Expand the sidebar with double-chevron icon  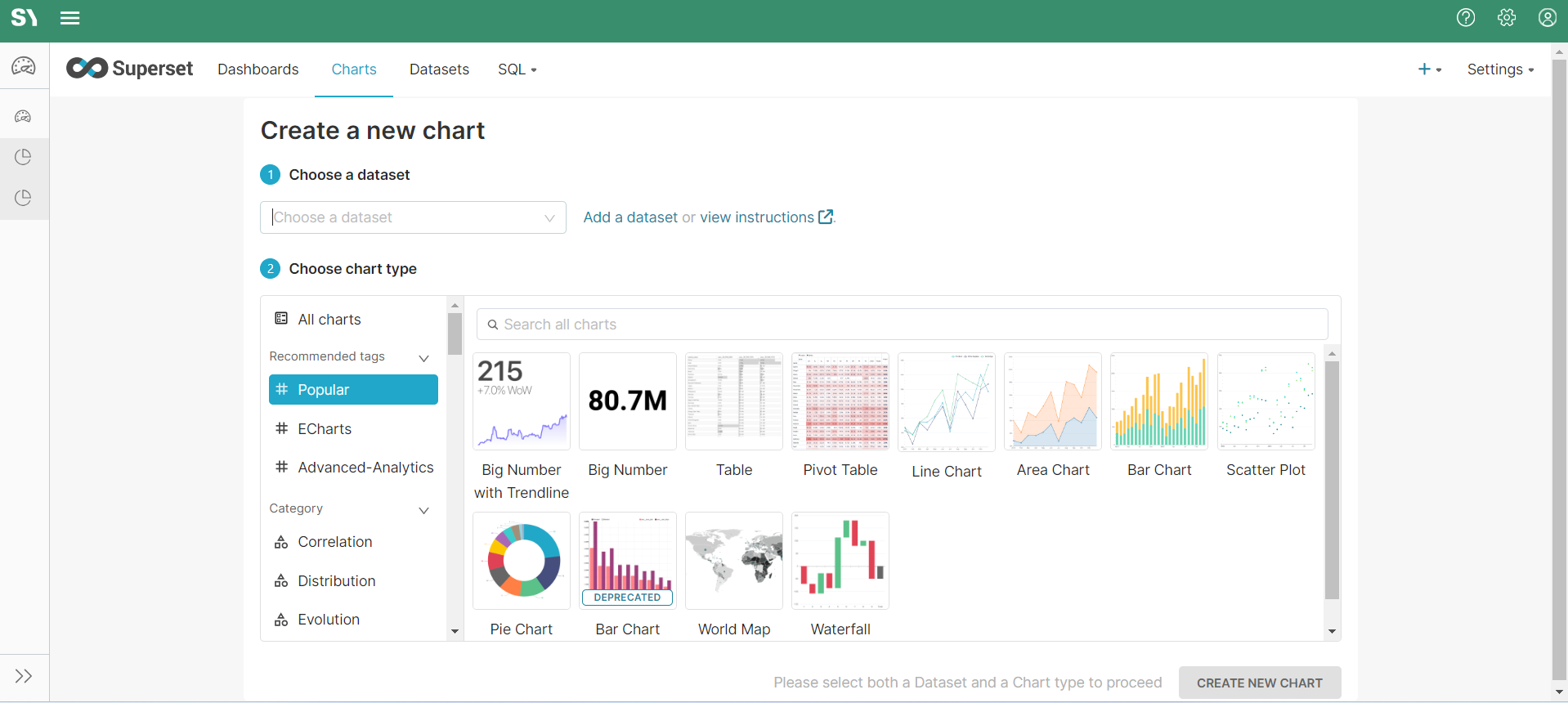24,676
